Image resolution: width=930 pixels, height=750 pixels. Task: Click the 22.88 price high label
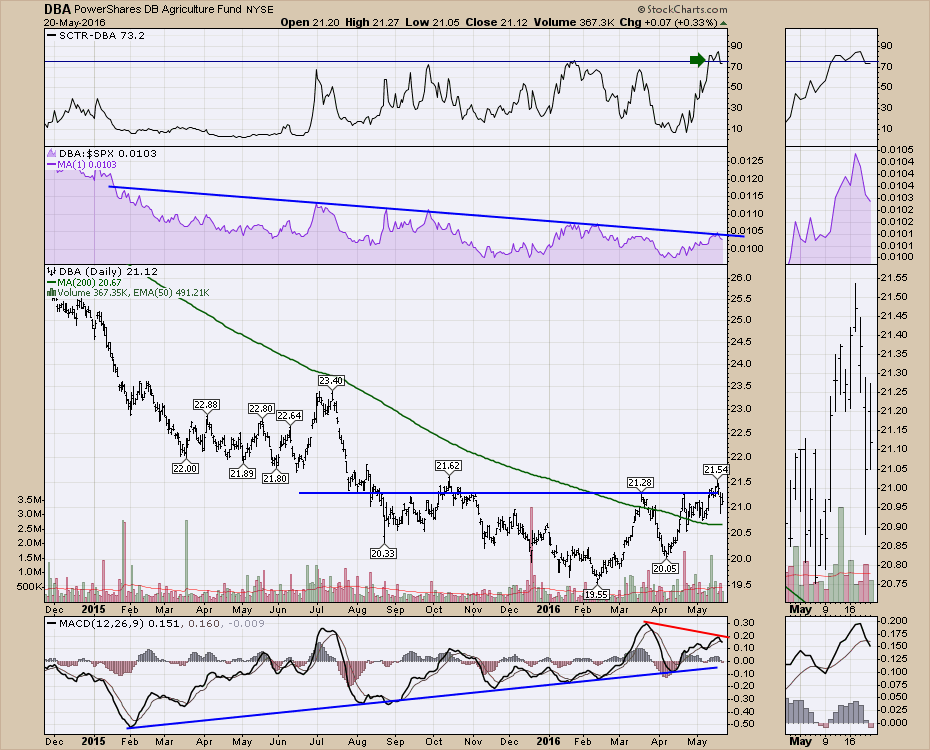tap(206, 405)
